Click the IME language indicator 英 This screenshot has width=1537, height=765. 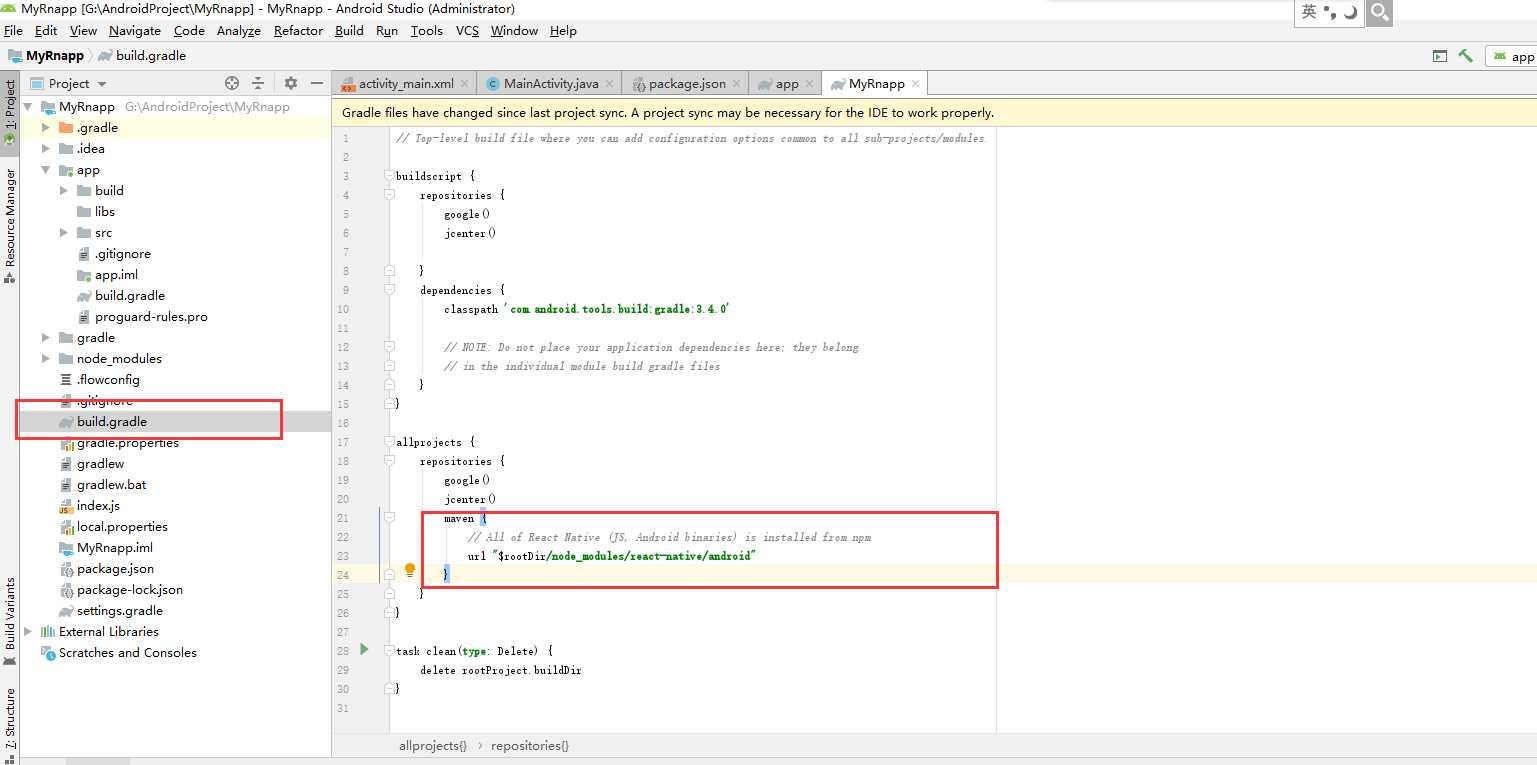pos(1309,12)
